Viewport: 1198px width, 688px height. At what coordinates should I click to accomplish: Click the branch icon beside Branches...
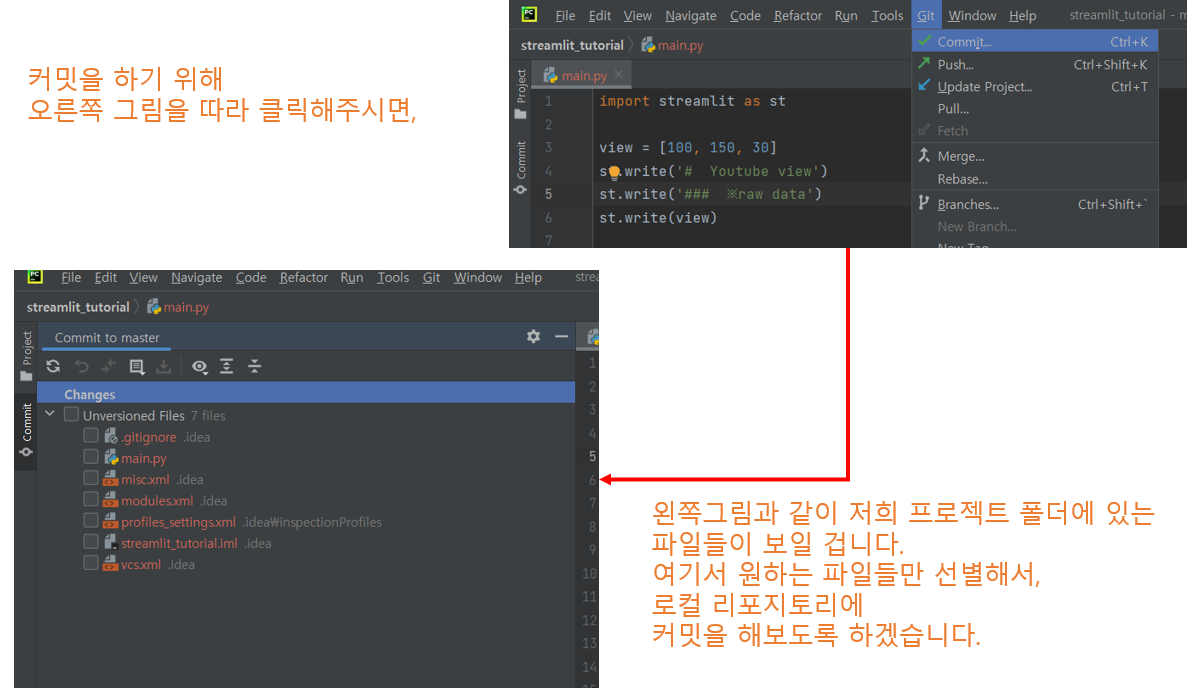click(924, 203)
